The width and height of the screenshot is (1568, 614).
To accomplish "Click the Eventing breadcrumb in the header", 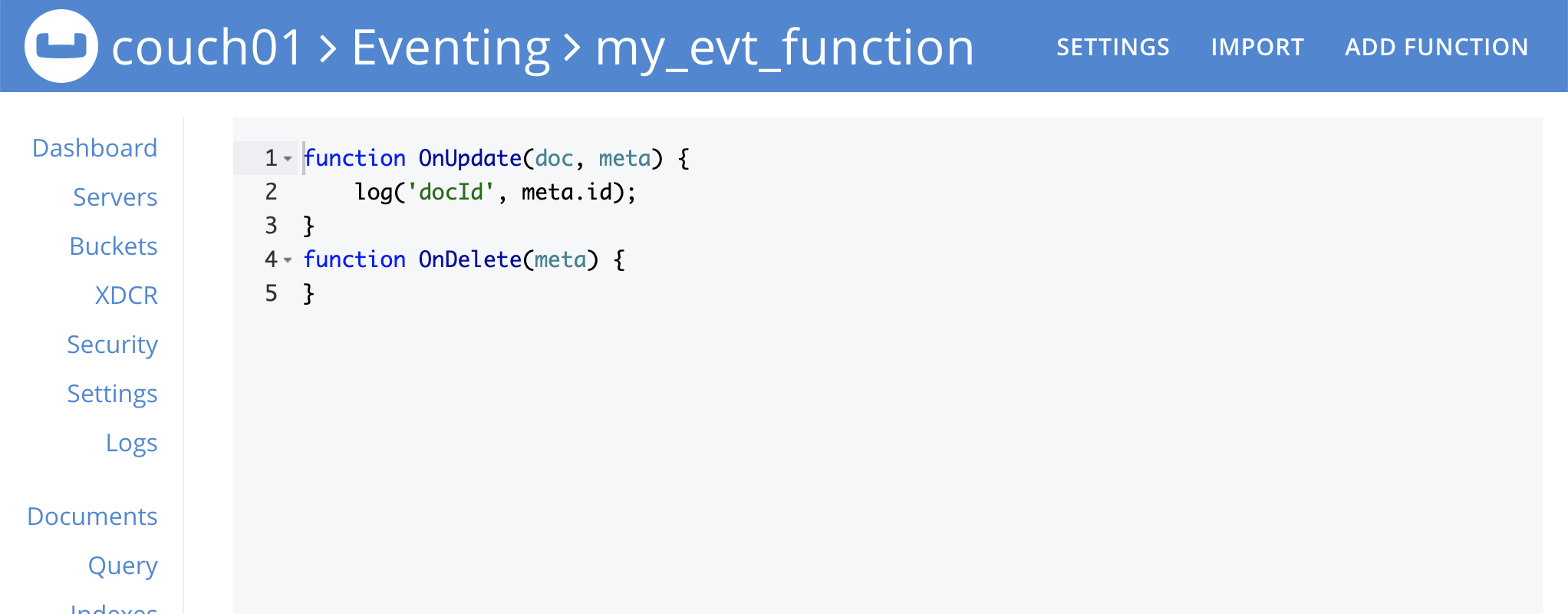I will point(451,48).
